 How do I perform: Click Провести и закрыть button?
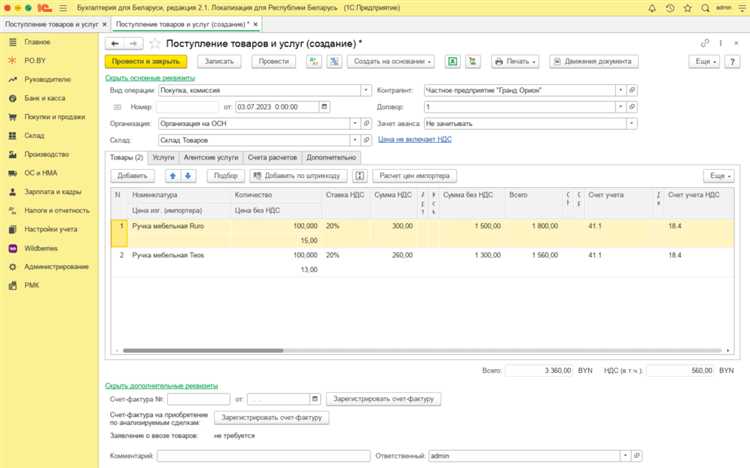tap(146, 62)
